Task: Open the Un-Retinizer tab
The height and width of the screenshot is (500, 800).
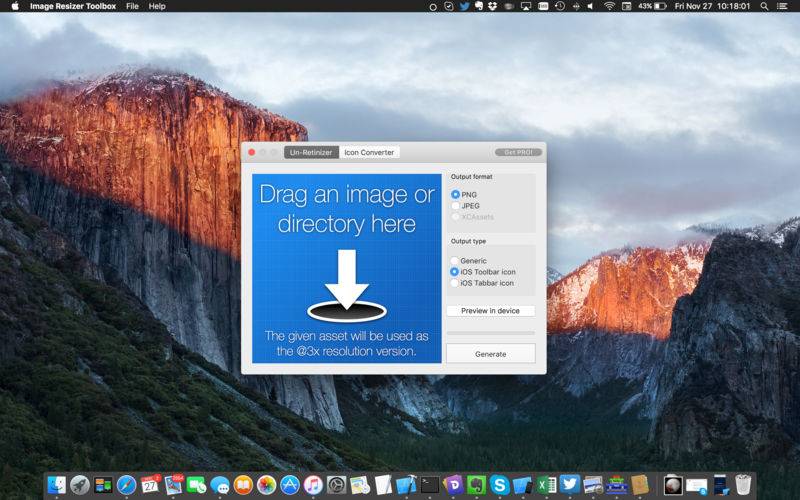Action: [x=311, y=152]
